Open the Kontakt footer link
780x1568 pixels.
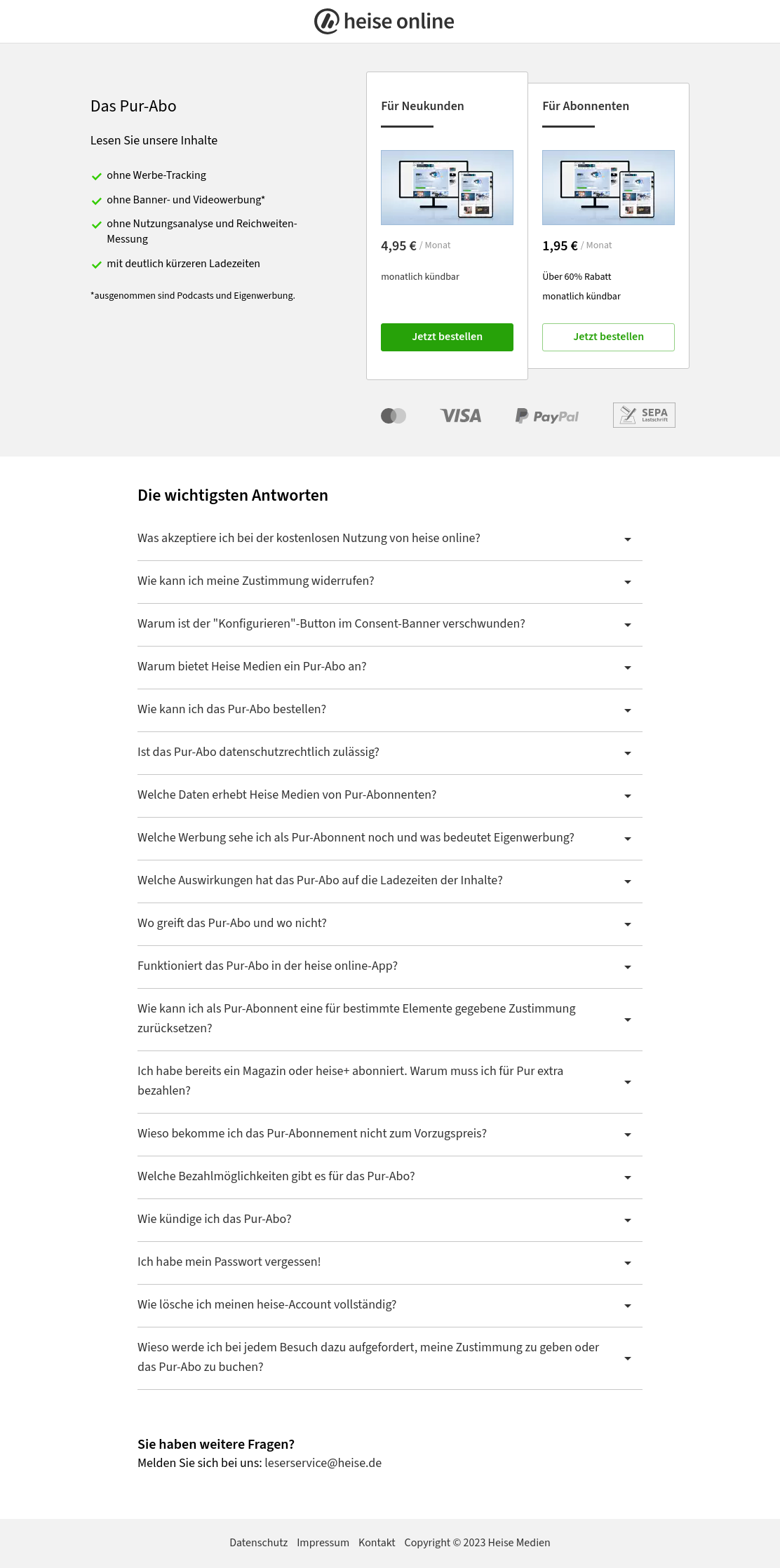click(x=377, y=1543)
